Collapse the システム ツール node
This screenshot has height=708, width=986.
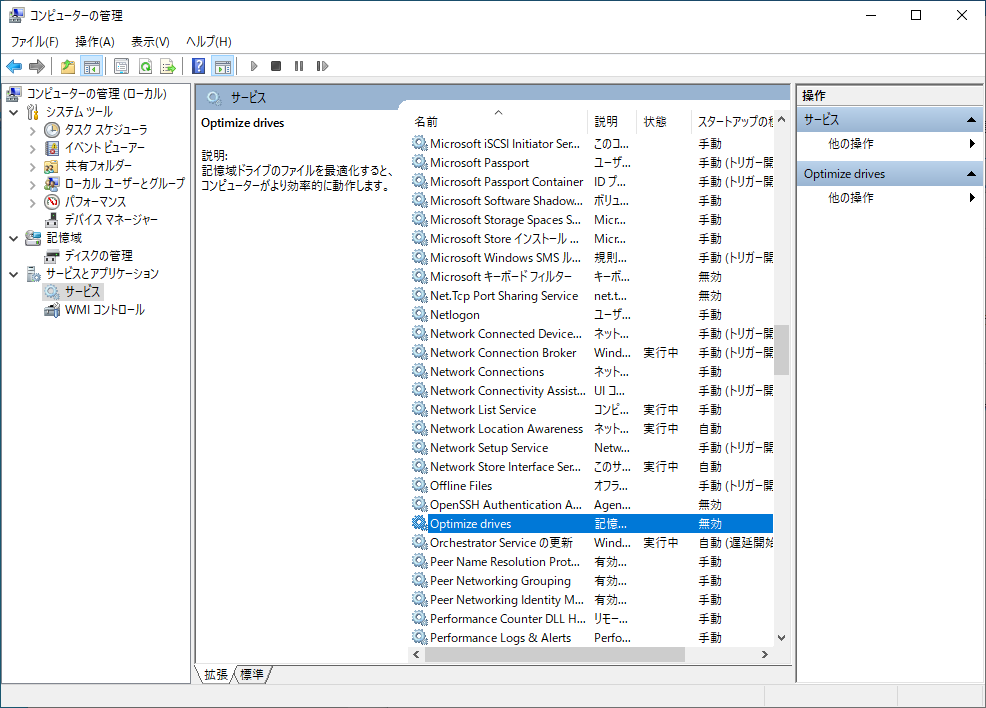(14, 113)
